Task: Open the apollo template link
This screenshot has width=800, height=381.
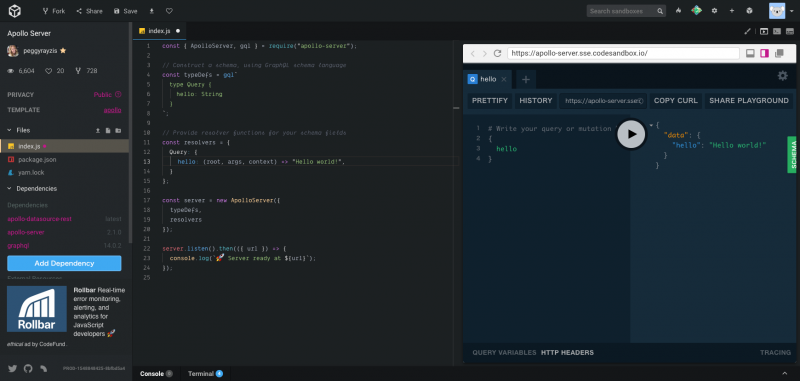Action: coord(112,110)
